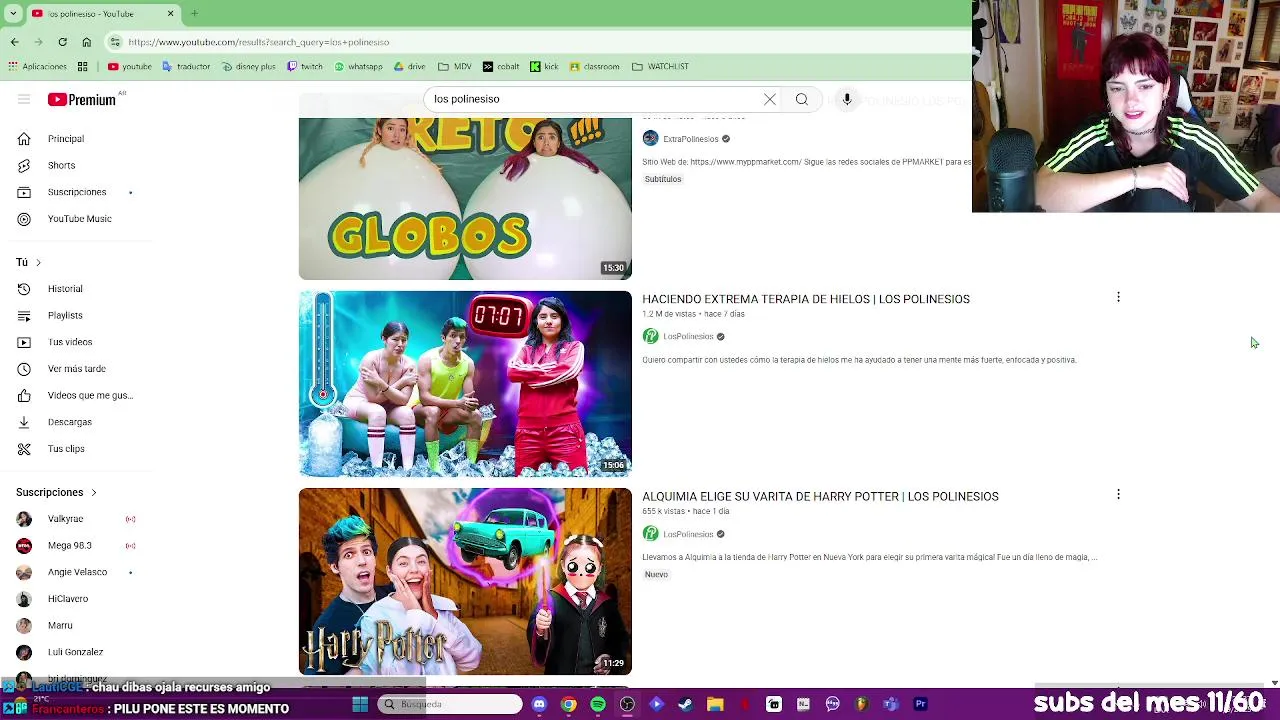
Task: Open options menu for Alquimia varita video
Action: coord(1118,494)
